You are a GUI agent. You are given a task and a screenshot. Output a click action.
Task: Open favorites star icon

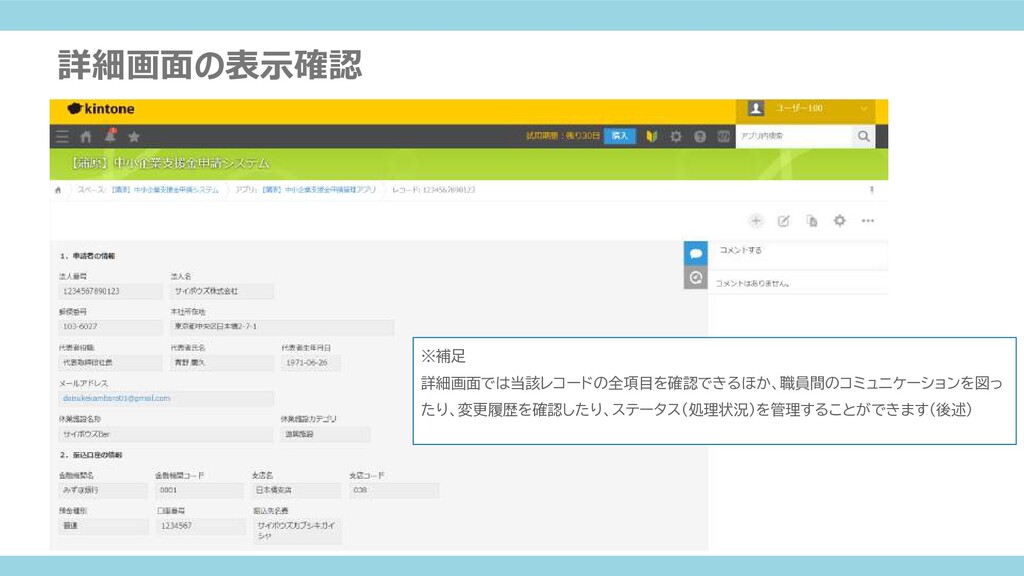[x=134, y=136]
